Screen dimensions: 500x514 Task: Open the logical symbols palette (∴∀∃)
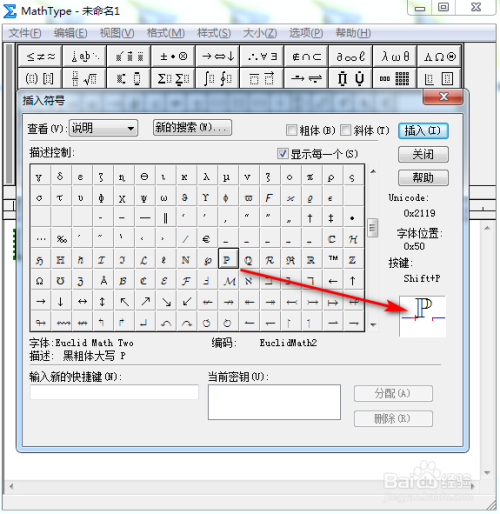click(262, 56)
